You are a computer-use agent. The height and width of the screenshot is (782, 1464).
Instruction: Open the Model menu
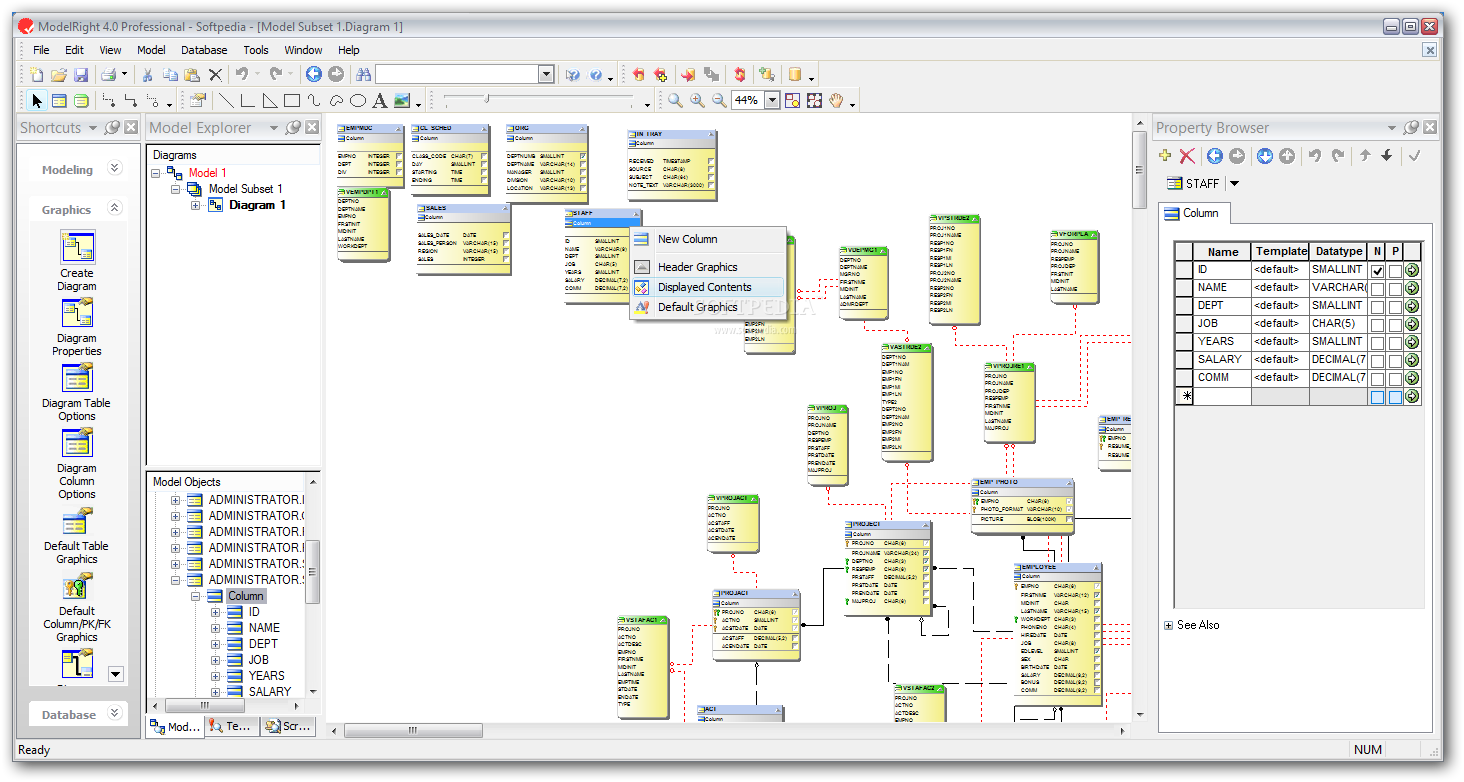point(151,50)
